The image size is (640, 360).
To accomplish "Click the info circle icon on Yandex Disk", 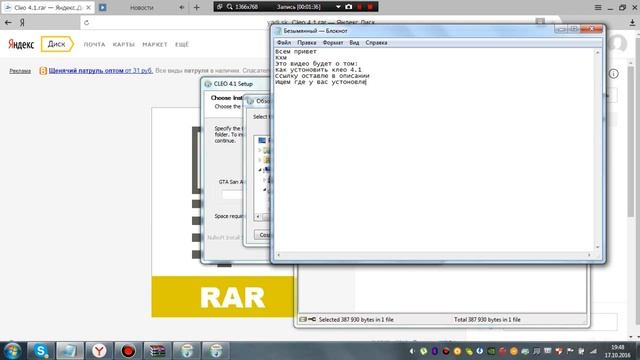I will (x=613, y=74).
